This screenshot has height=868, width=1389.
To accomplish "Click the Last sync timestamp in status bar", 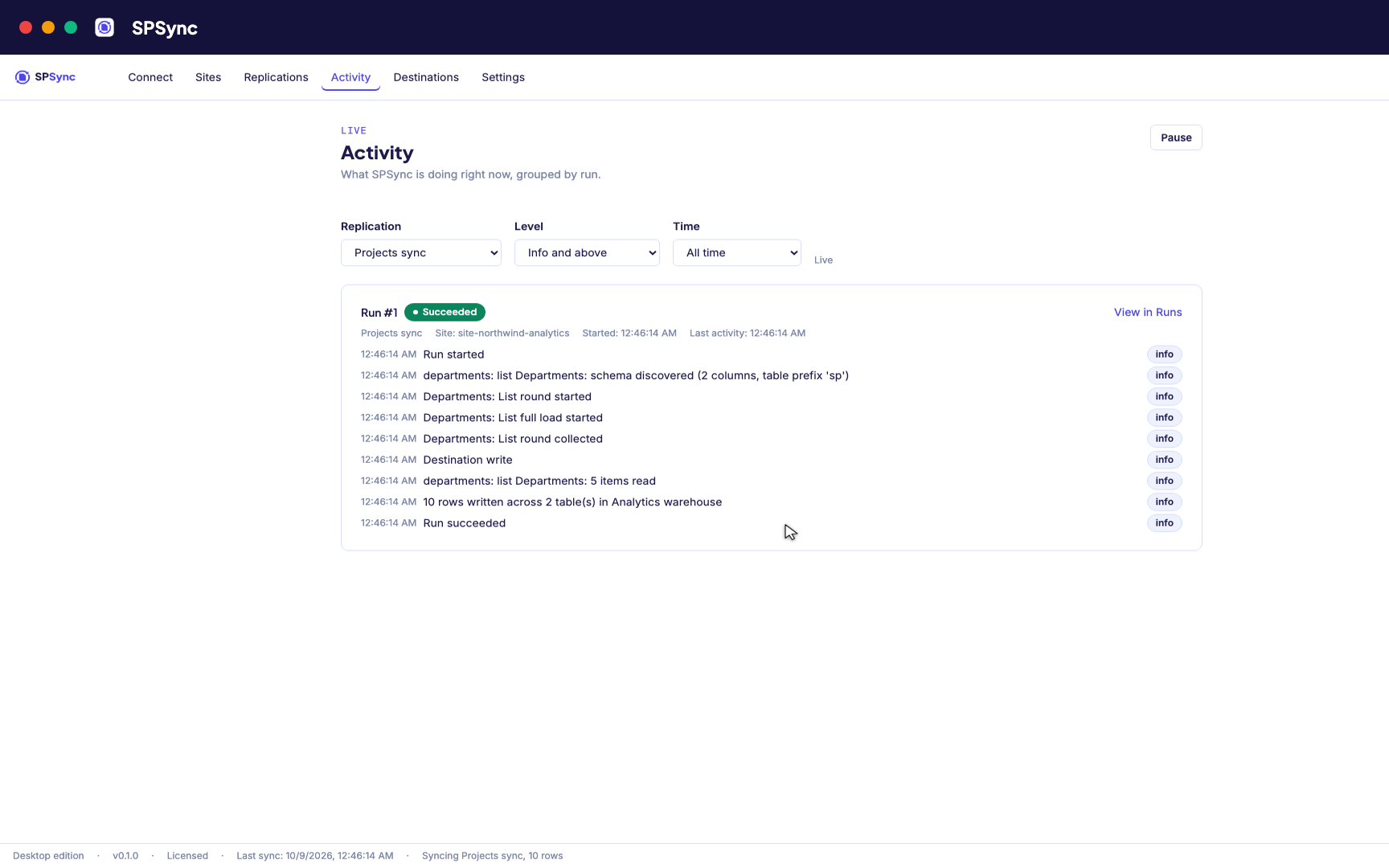I will tap(315, 856).
